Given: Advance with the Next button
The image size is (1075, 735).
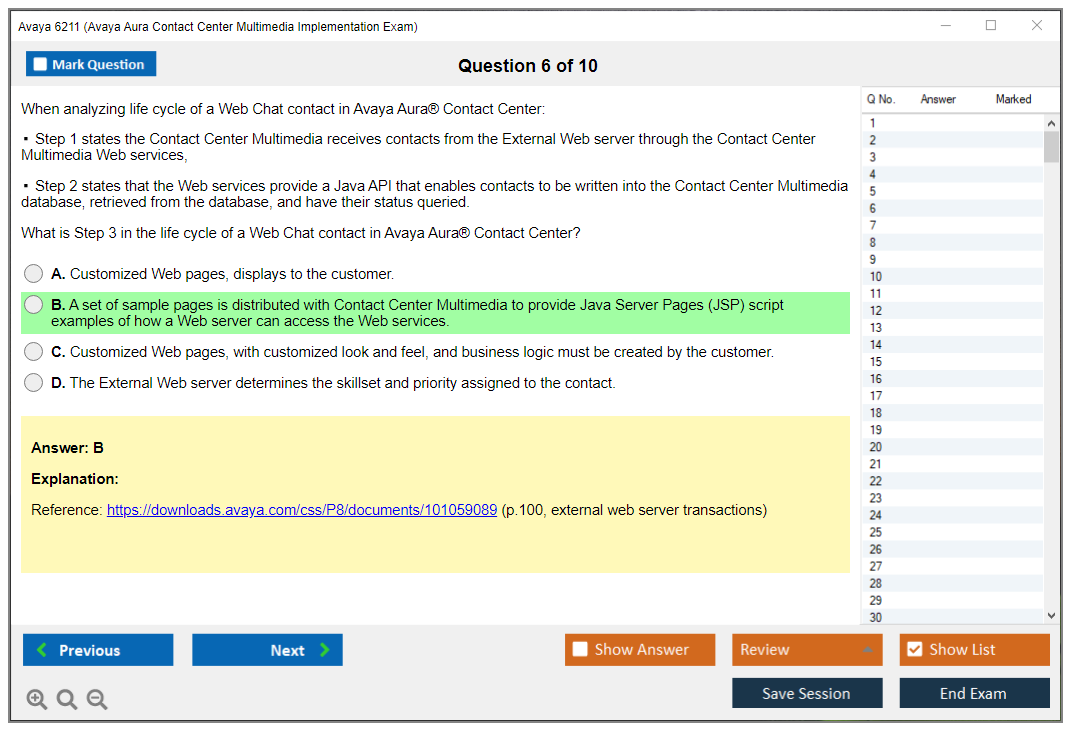Looking at the screenshot, I should pos(267,650).
